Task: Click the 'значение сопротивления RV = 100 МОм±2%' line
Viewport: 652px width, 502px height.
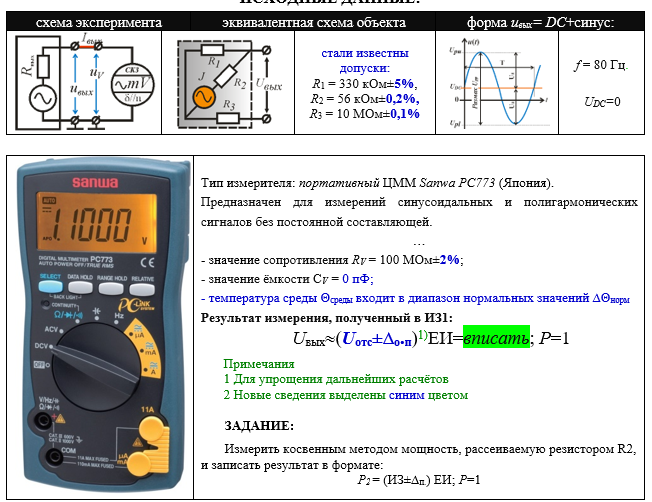Action: [x=332, y=260]
